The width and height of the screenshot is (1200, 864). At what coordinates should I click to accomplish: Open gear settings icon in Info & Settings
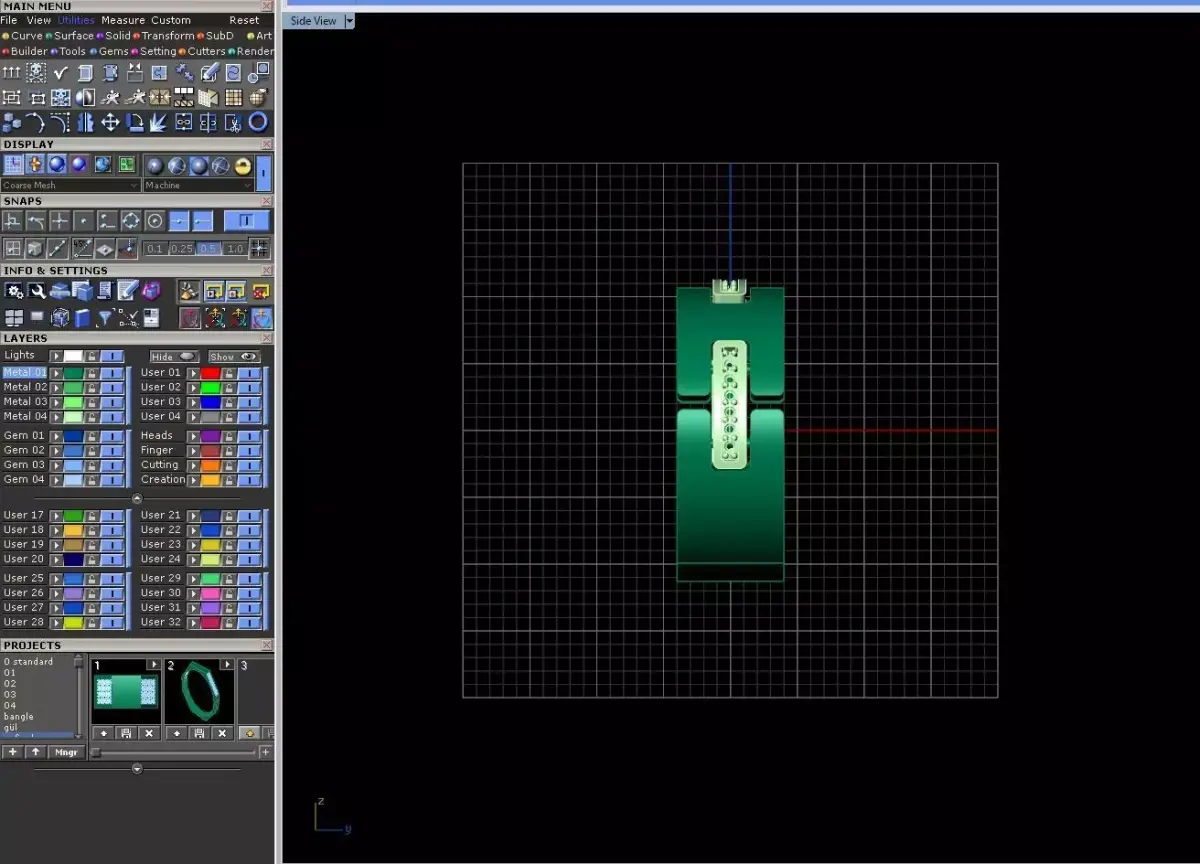pos(13,290)
